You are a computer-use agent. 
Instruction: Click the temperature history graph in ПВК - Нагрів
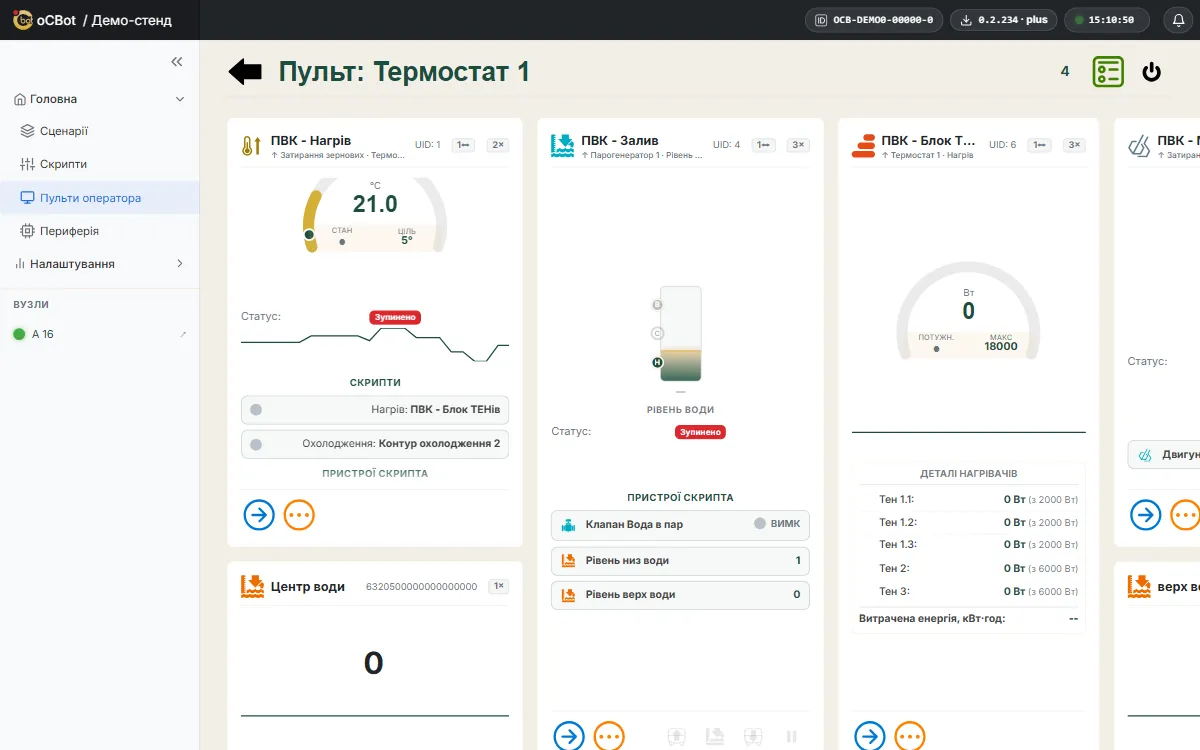[x=375, y=344]
